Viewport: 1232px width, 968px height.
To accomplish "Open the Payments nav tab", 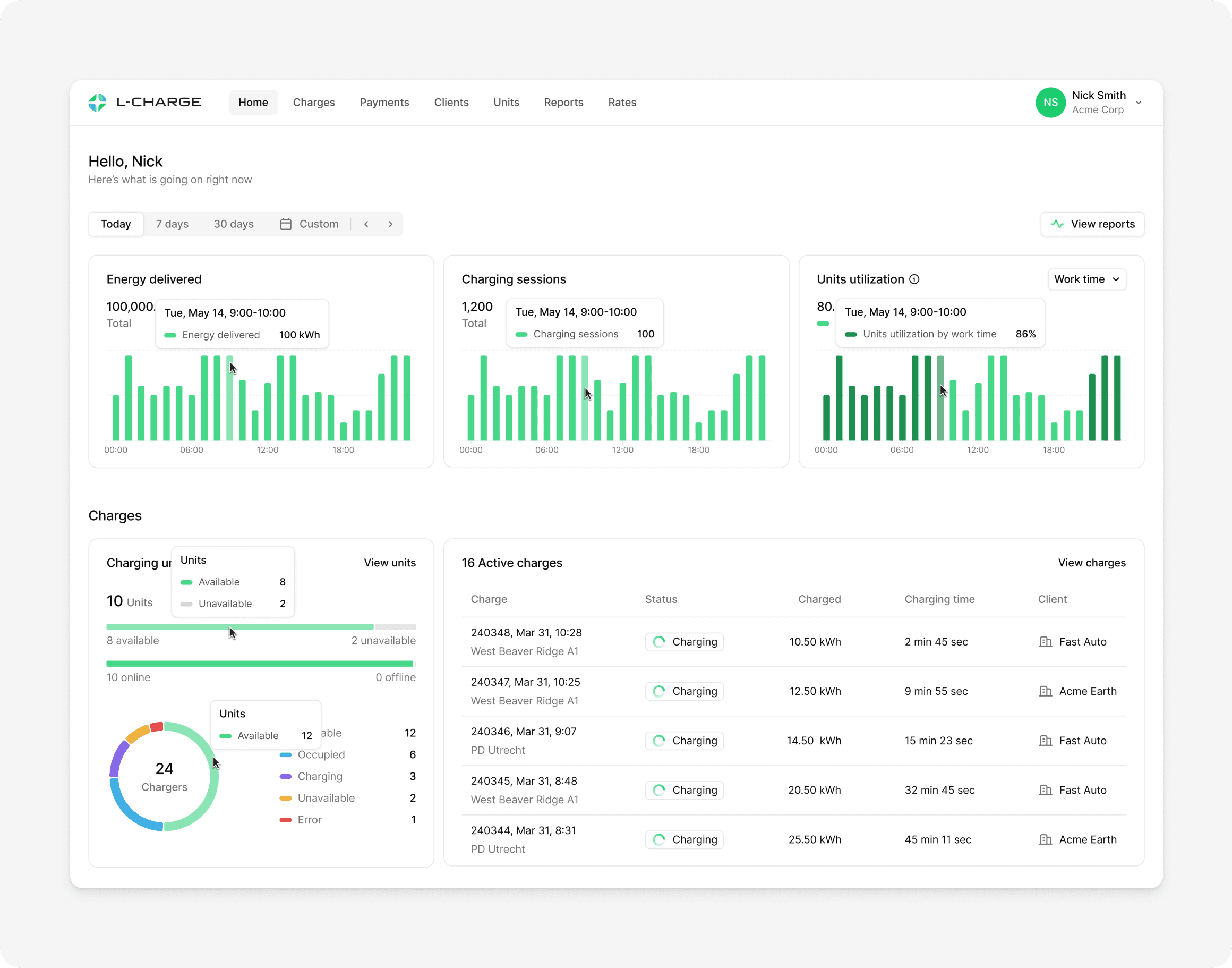I will pos(384,103).
